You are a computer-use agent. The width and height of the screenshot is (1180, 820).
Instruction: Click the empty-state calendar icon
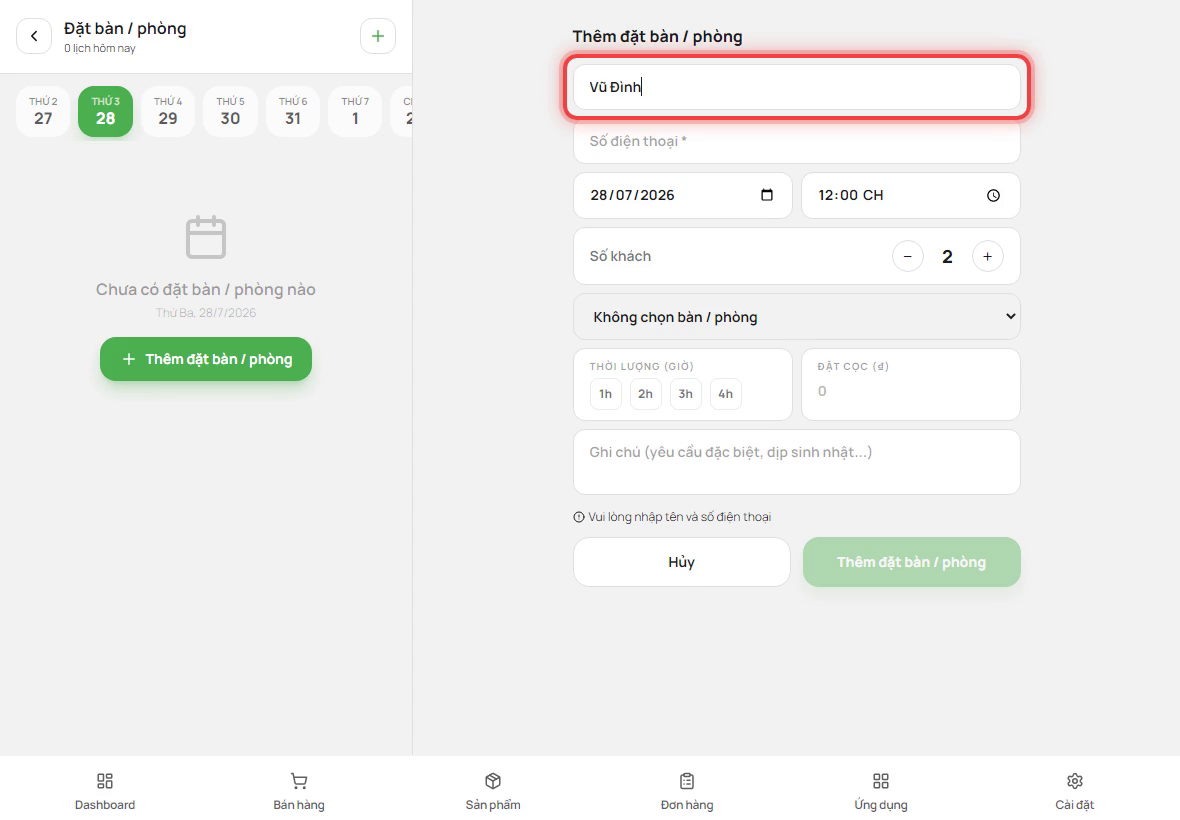coord(205,237)
